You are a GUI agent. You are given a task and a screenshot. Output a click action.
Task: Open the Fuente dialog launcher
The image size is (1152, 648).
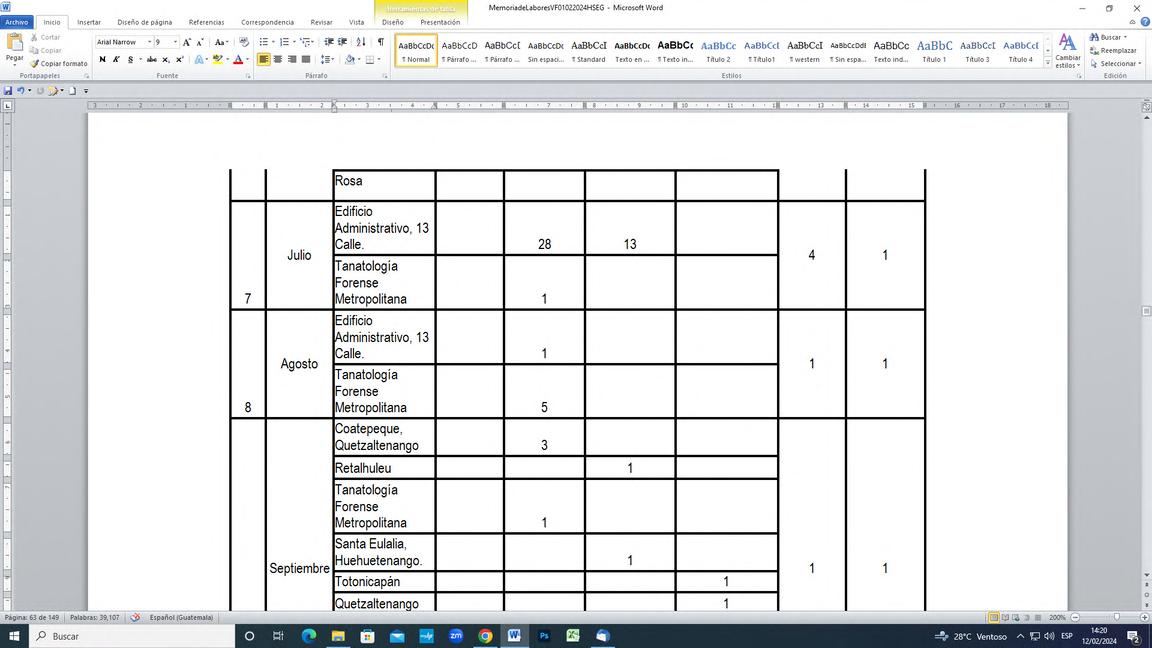(x=248, y=76)
